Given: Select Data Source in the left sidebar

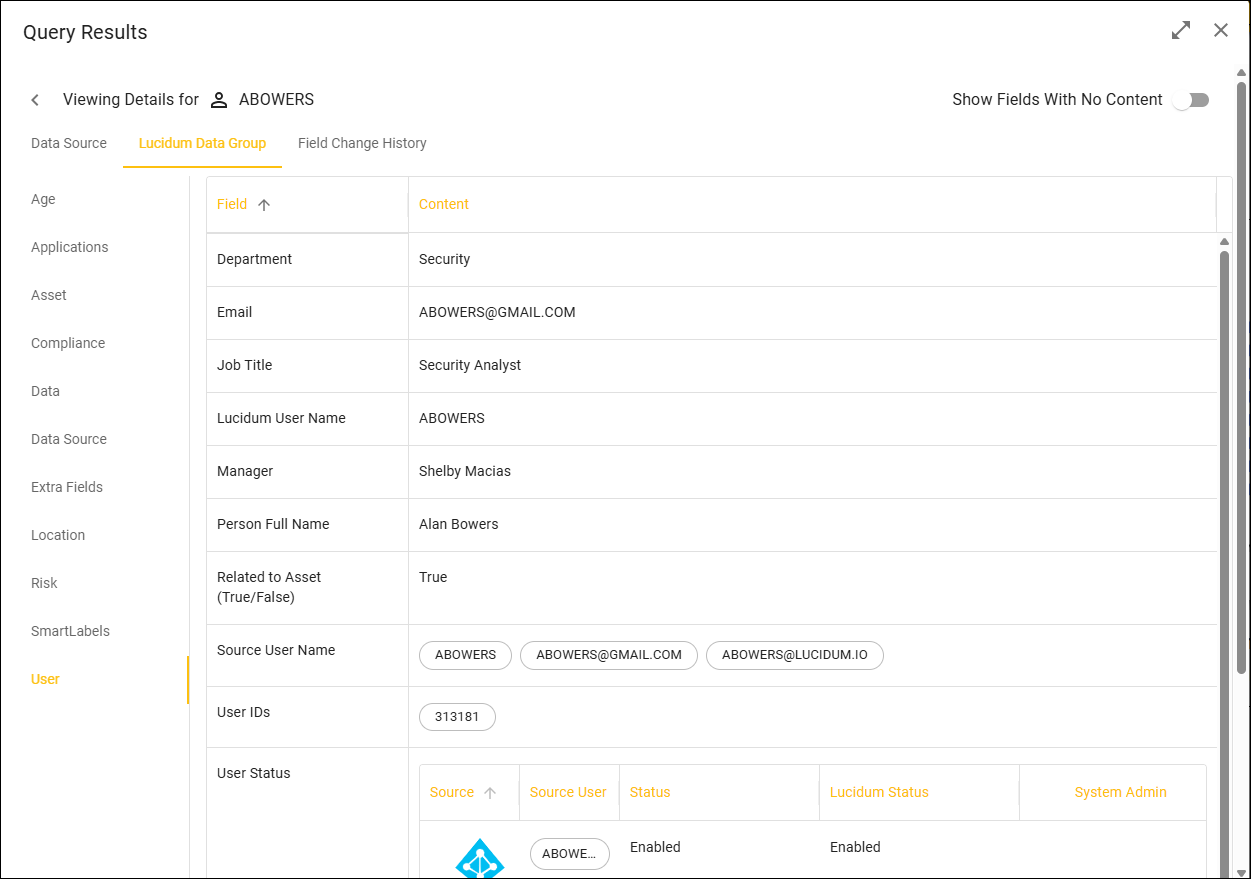Looking at the screenshot, I should tap(69, 439).
